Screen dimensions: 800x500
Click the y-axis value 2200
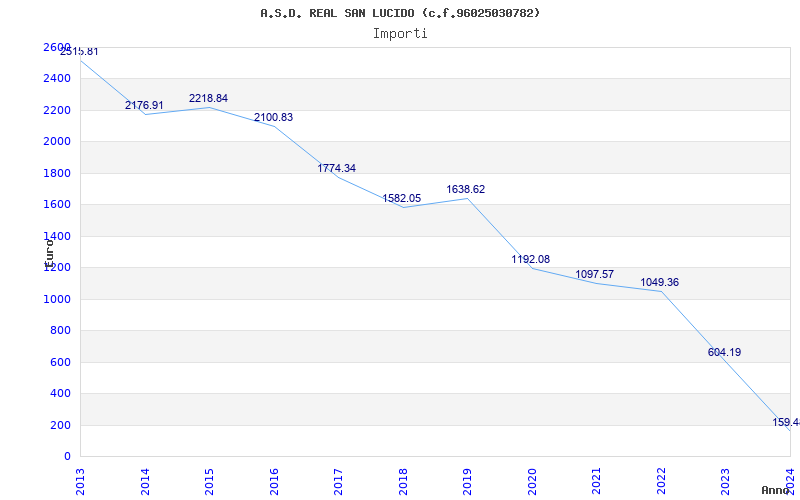click(x=57, y=110)
